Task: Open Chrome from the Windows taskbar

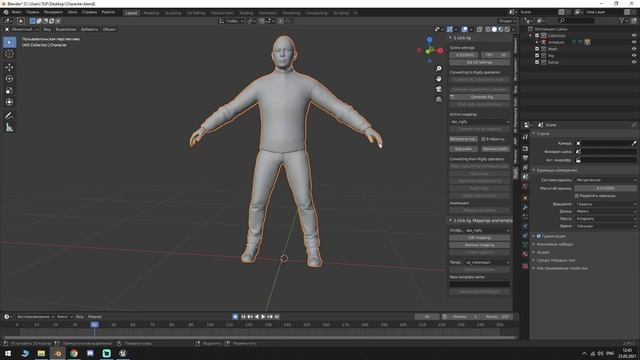Action: [74, 353]
